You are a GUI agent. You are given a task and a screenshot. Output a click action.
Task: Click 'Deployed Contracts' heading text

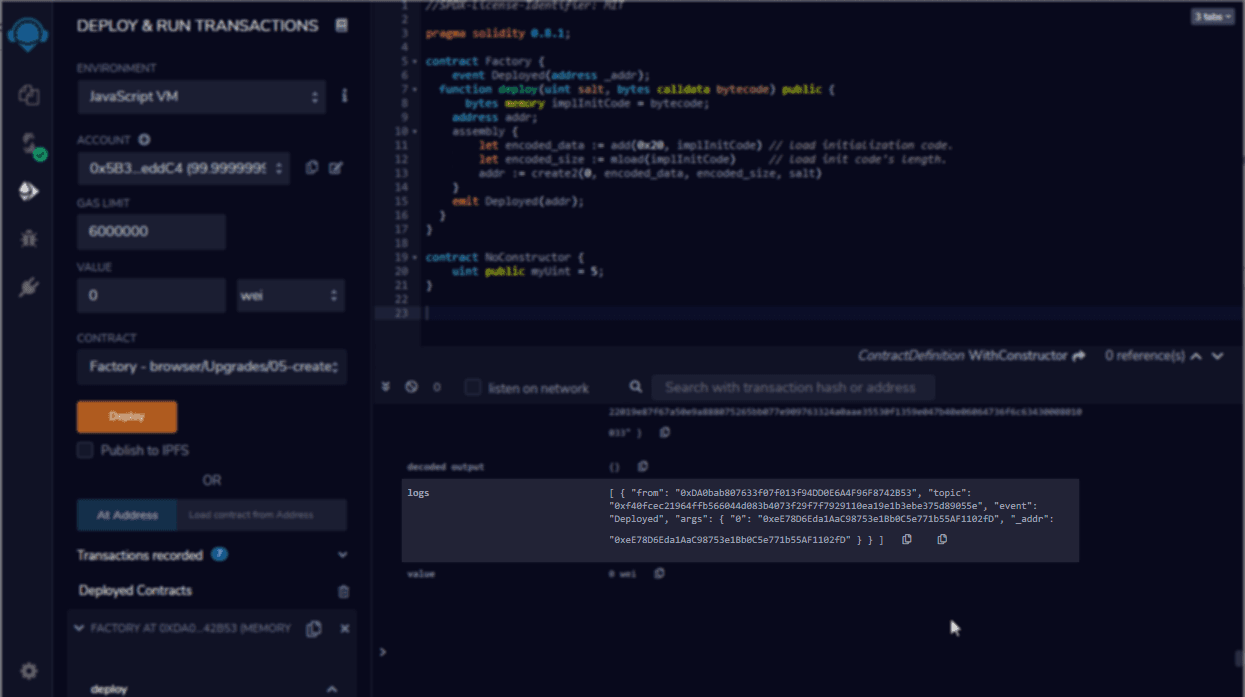pos(135,590)
